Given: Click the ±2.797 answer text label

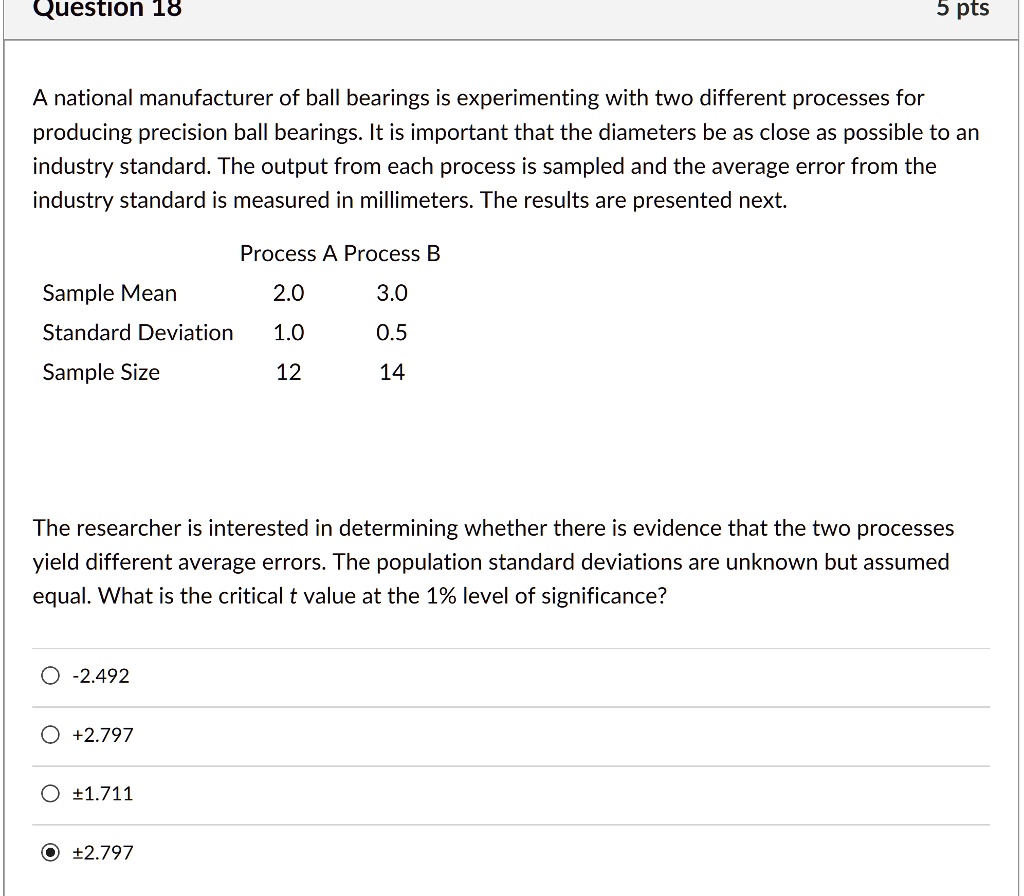Looking at the screenshot, I should pos(100,852).
